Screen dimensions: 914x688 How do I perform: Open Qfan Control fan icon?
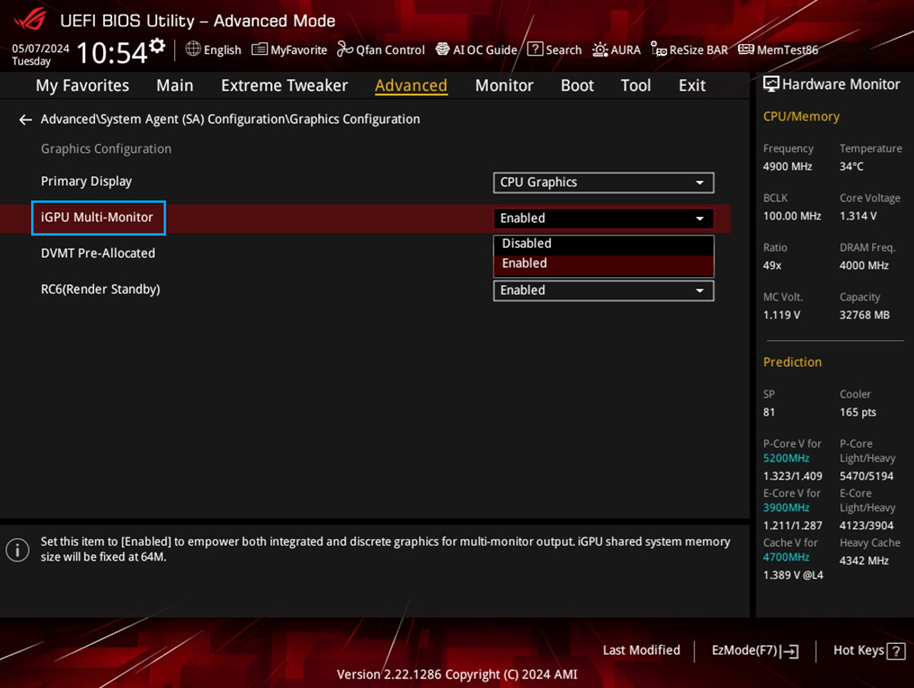344,49
